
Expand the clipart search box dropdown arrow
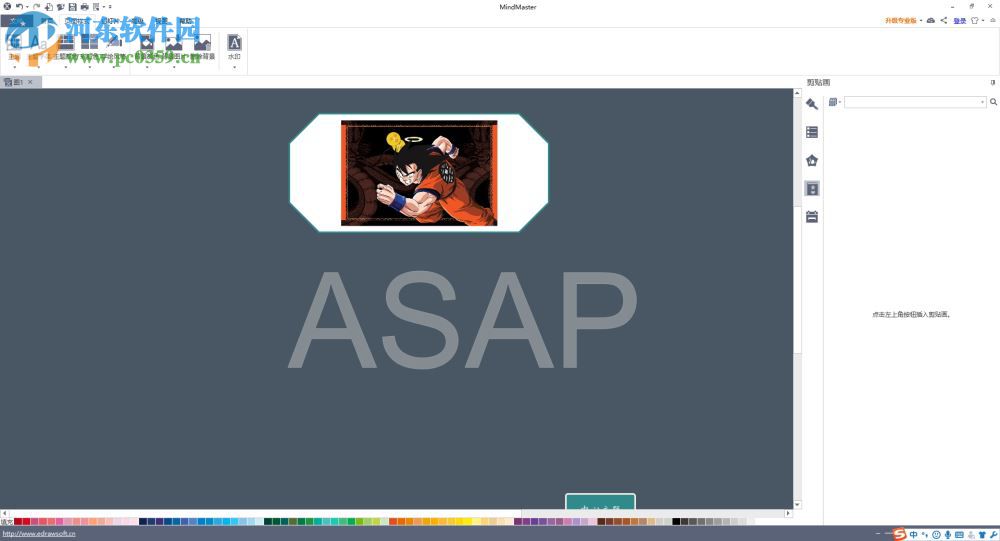[982, 102]
